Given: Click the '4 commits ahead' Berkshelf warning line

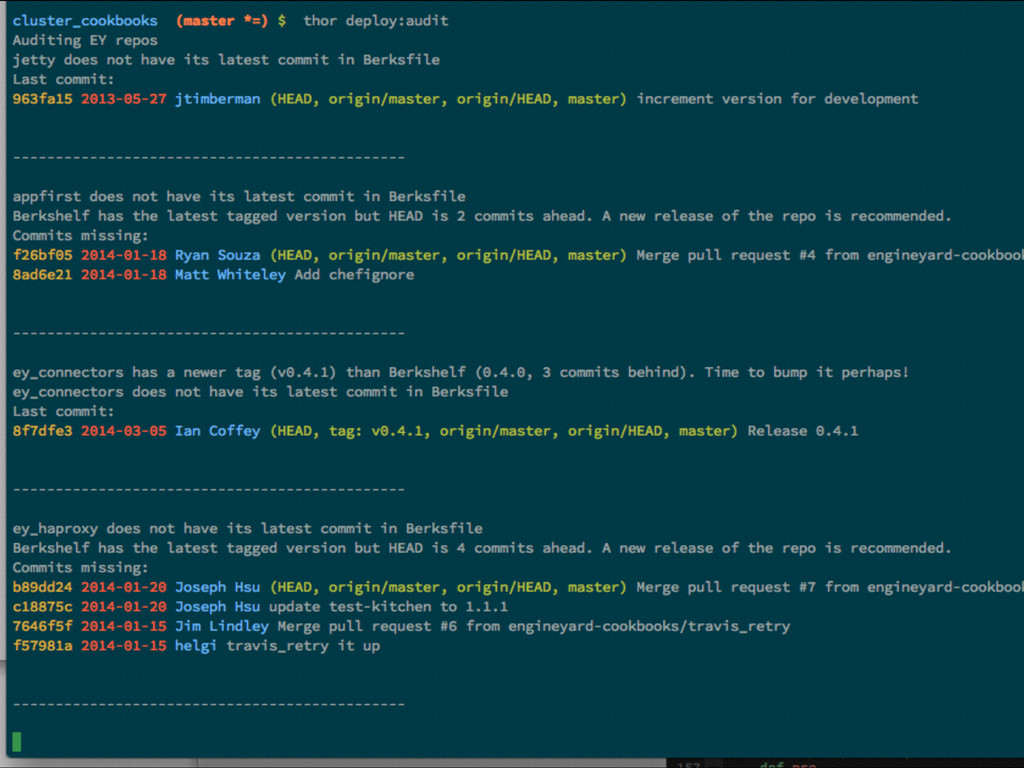Looking at the screenshot, I should pyautogui.click(x=482, y=548).
